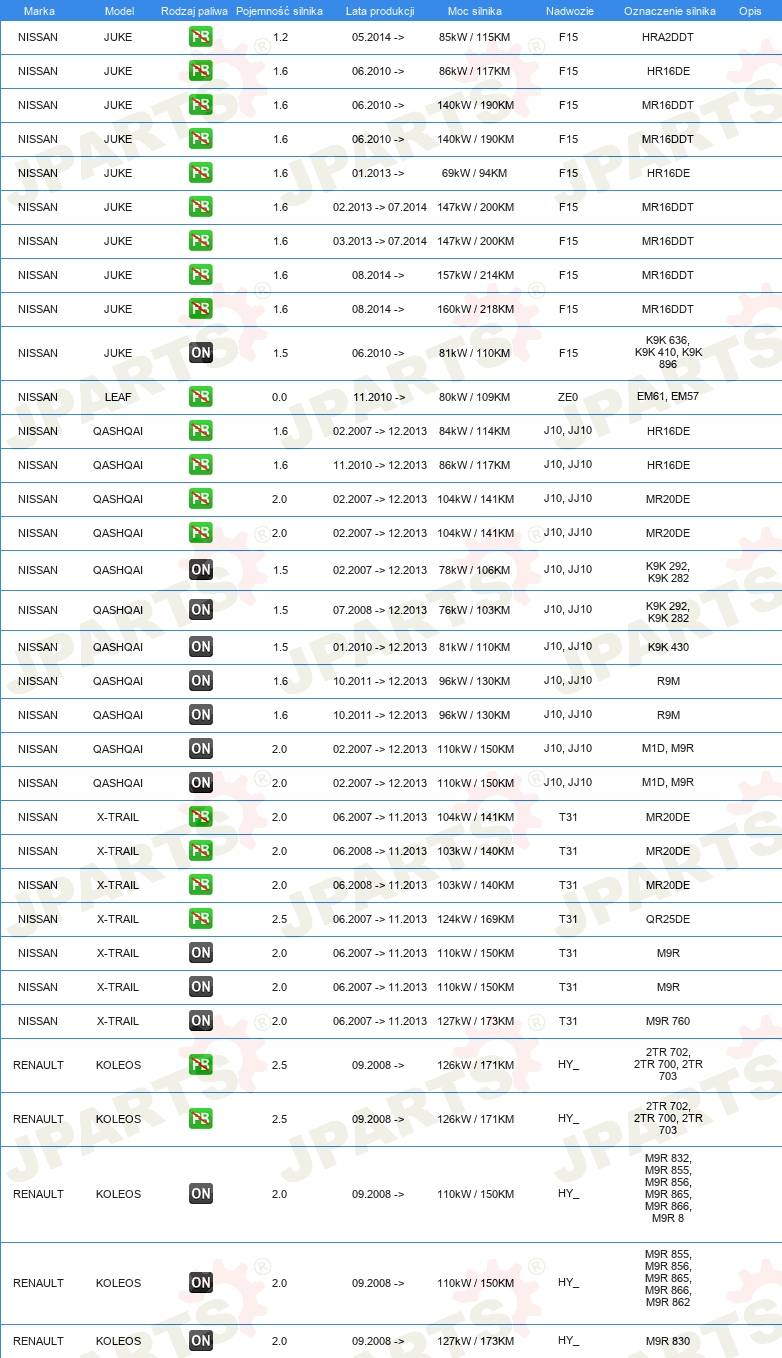Select the power value 157kW / 214KM
Image resolution: width=782 pixels, height=1358 pixels.
[475, 275]
